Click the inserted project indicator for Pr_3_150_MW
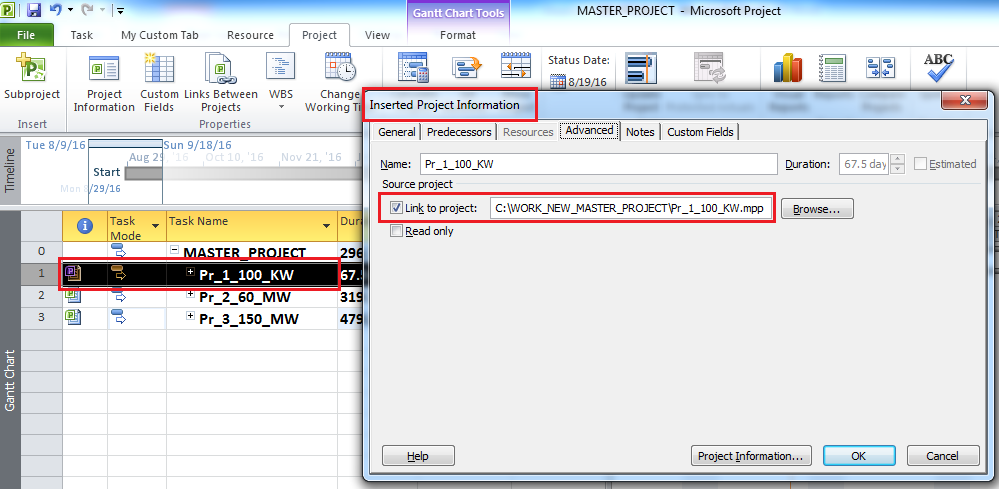This screenshot has height=489, width=999. point(73,316)
